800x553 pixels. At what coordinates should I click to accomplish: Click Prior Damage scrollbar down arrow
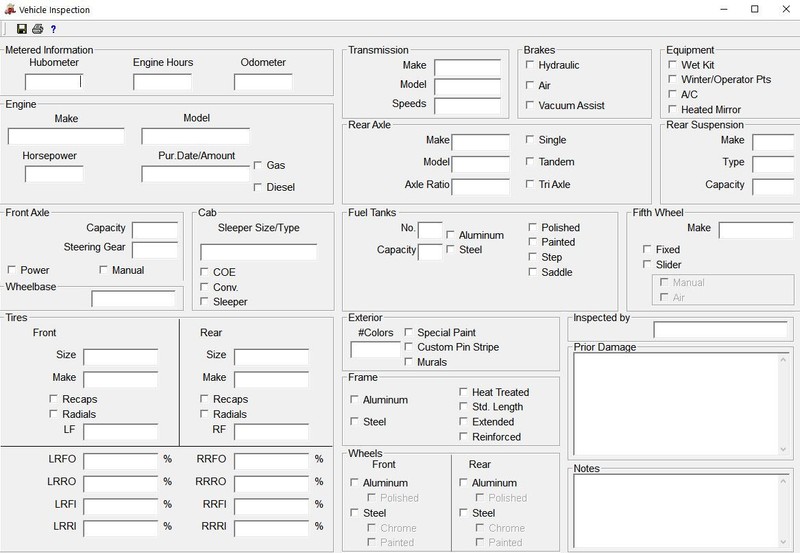point(783,449)
